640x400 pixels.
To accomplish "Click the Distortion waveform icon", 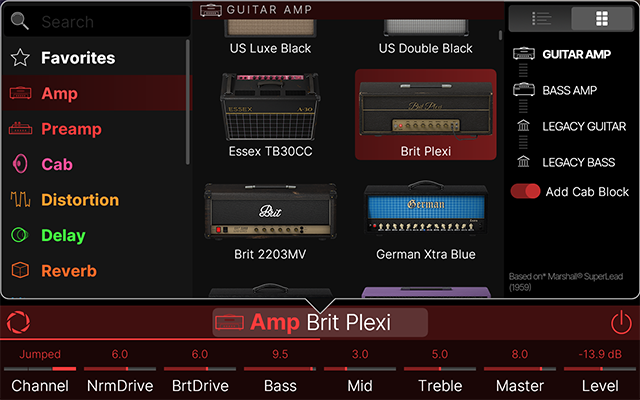I will pos(20,200).
